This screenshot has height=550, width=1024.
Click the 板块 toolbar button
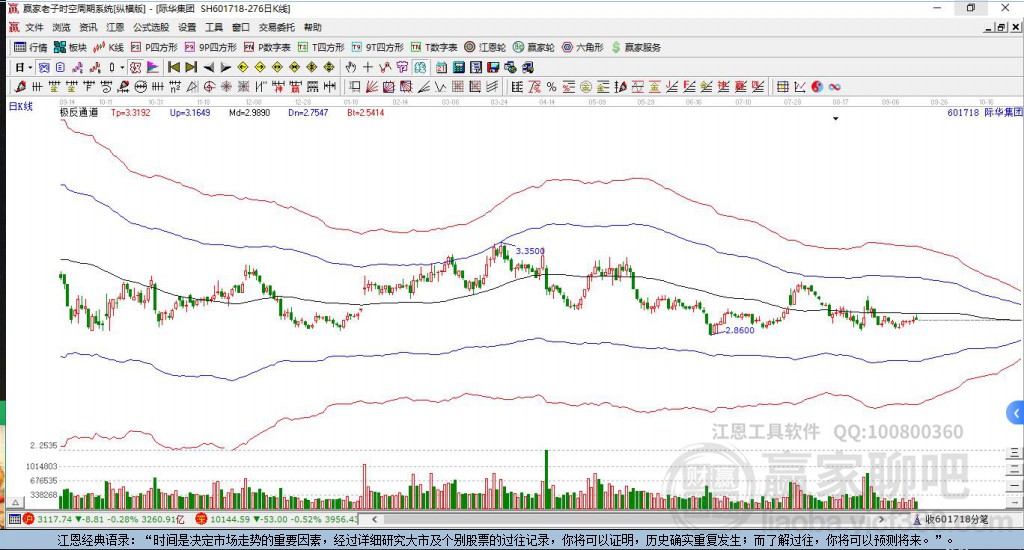(70, 47)
